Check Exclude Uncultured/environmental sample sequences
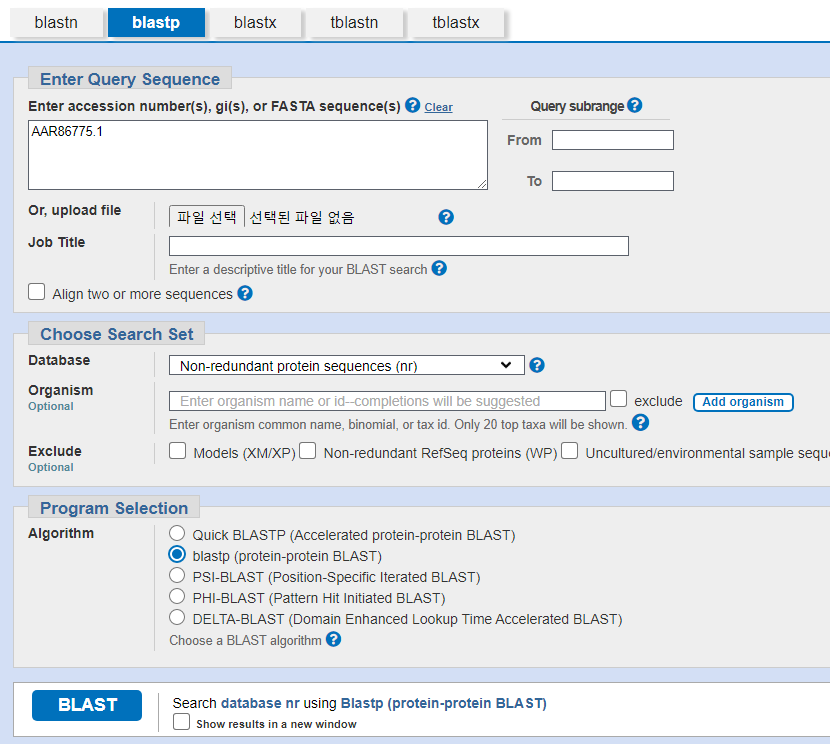The width and height of the screenshot is (830, 744). 570,451
